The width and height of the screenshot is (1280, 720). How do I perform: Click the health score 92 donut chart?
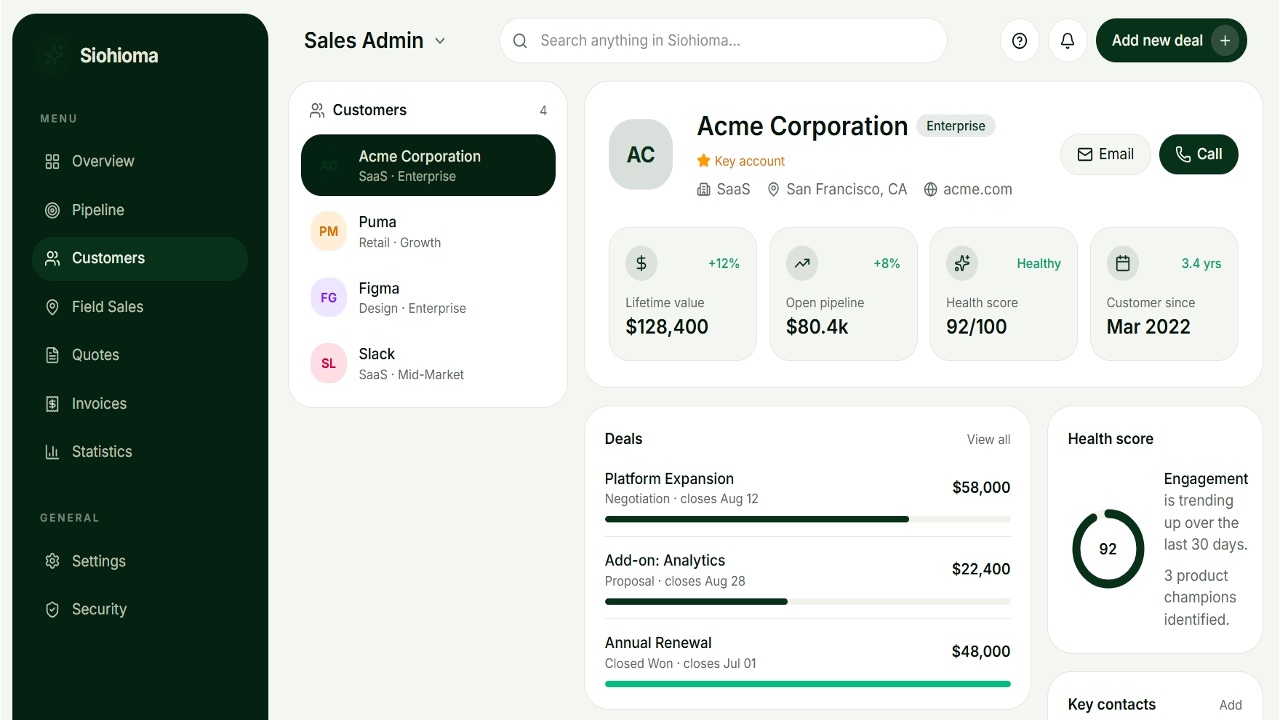[1108, 549]
